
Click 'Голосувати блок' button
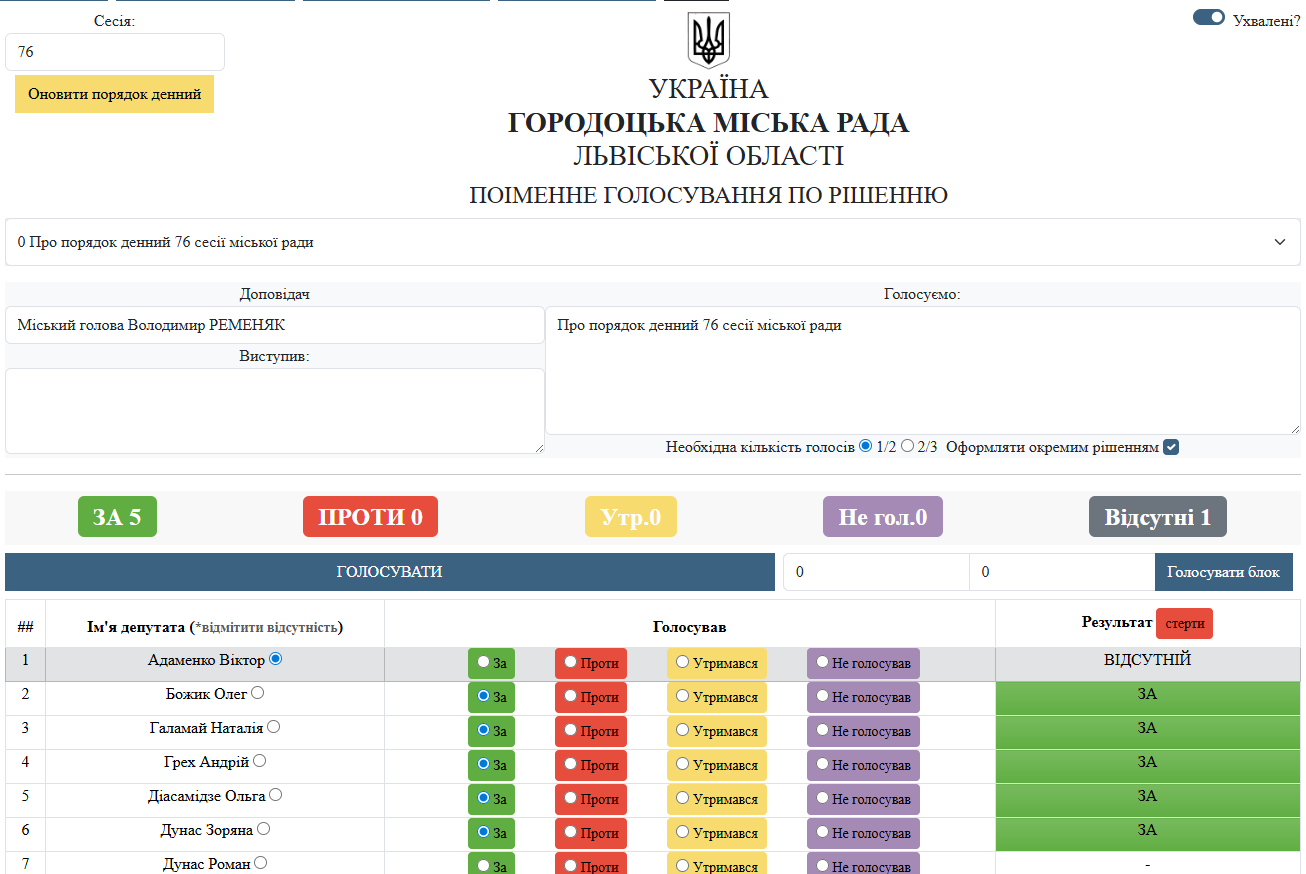[x=1224, y=572]
